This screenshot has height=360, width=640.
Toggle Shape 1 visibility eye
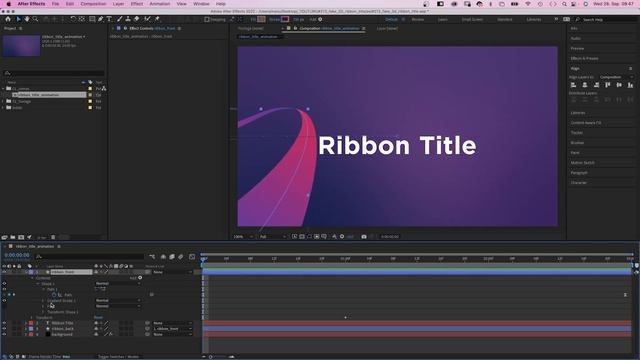pos(4,283)
